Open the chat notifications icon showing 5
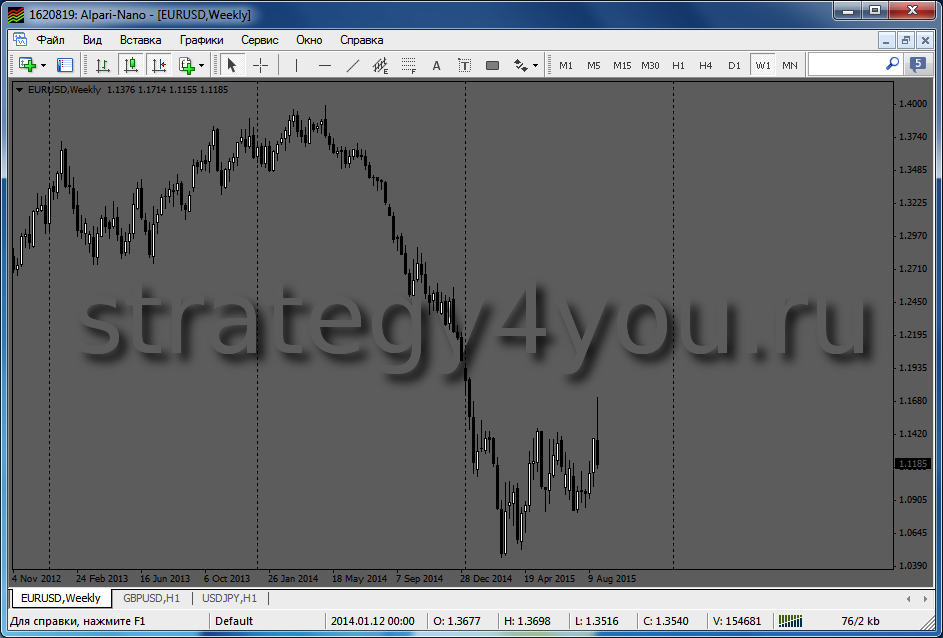943x638 pixels. click(x=918, y=64)
